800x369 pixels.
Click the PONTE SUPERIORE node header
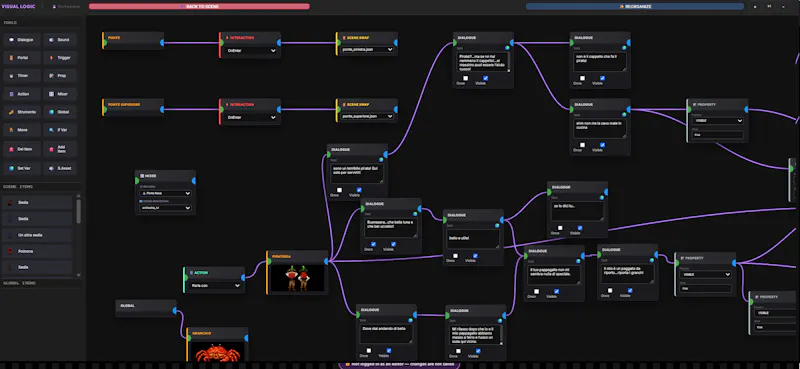[x=132, y=104]
